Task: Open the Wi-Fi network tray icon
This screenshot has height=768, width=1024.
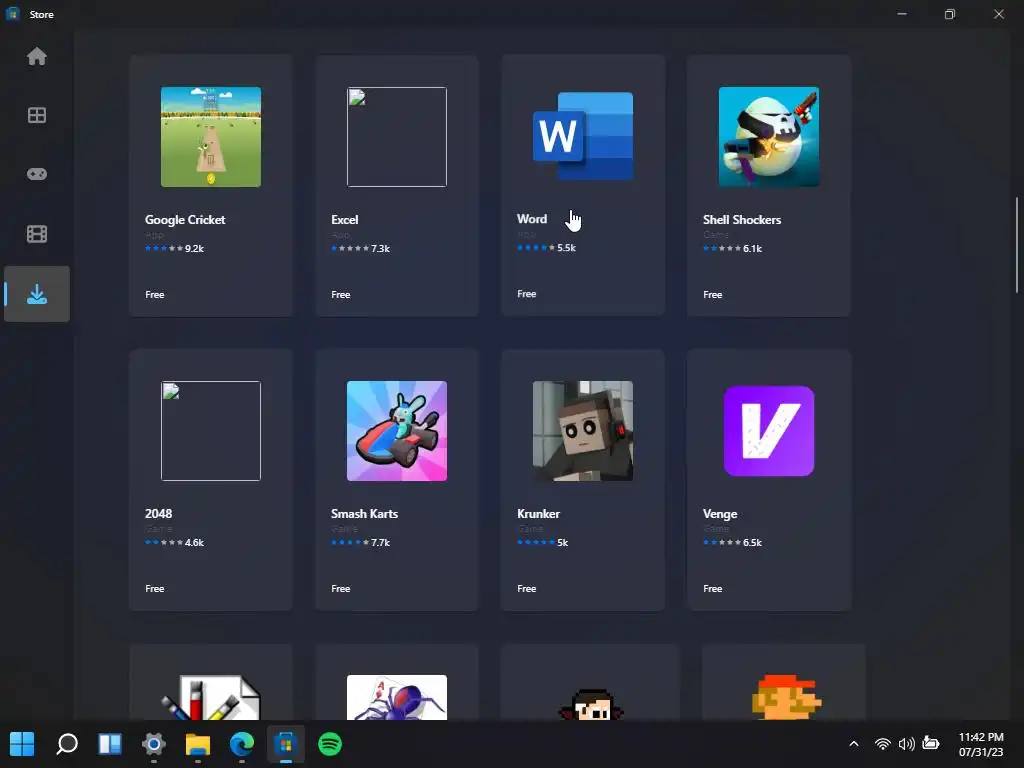Action: (x=882, y=744)
